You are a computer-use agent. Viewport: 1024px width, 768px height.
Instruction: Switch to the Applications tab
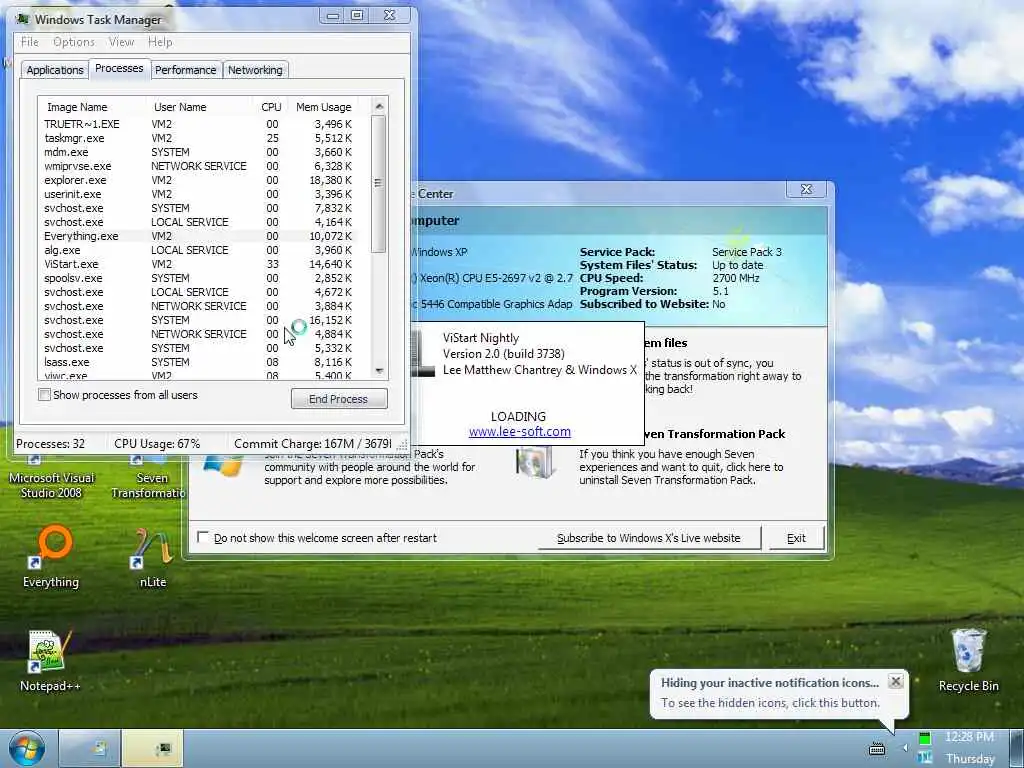pyautogui.click(x=55, y=70)
